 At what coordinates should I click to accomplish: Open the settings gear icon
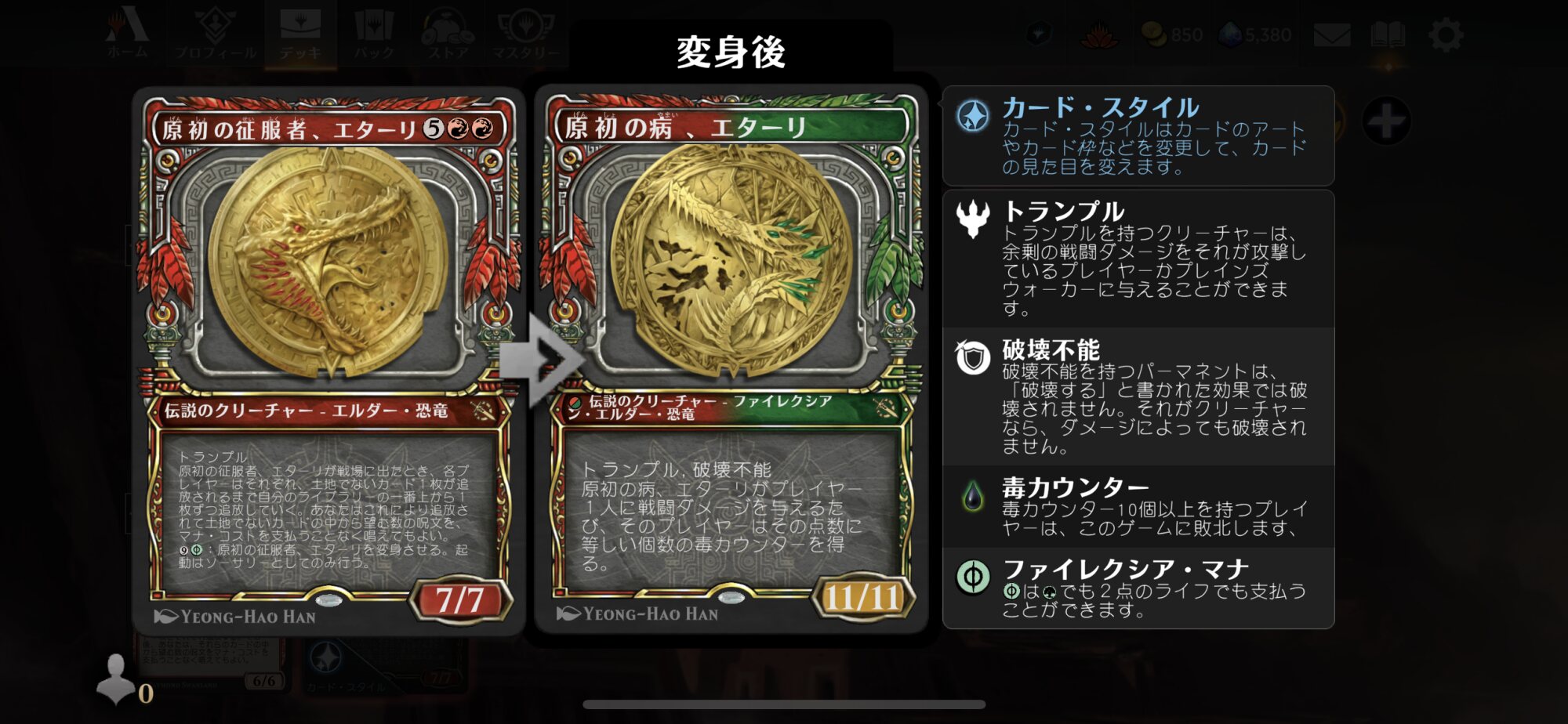click(1446, 35)
